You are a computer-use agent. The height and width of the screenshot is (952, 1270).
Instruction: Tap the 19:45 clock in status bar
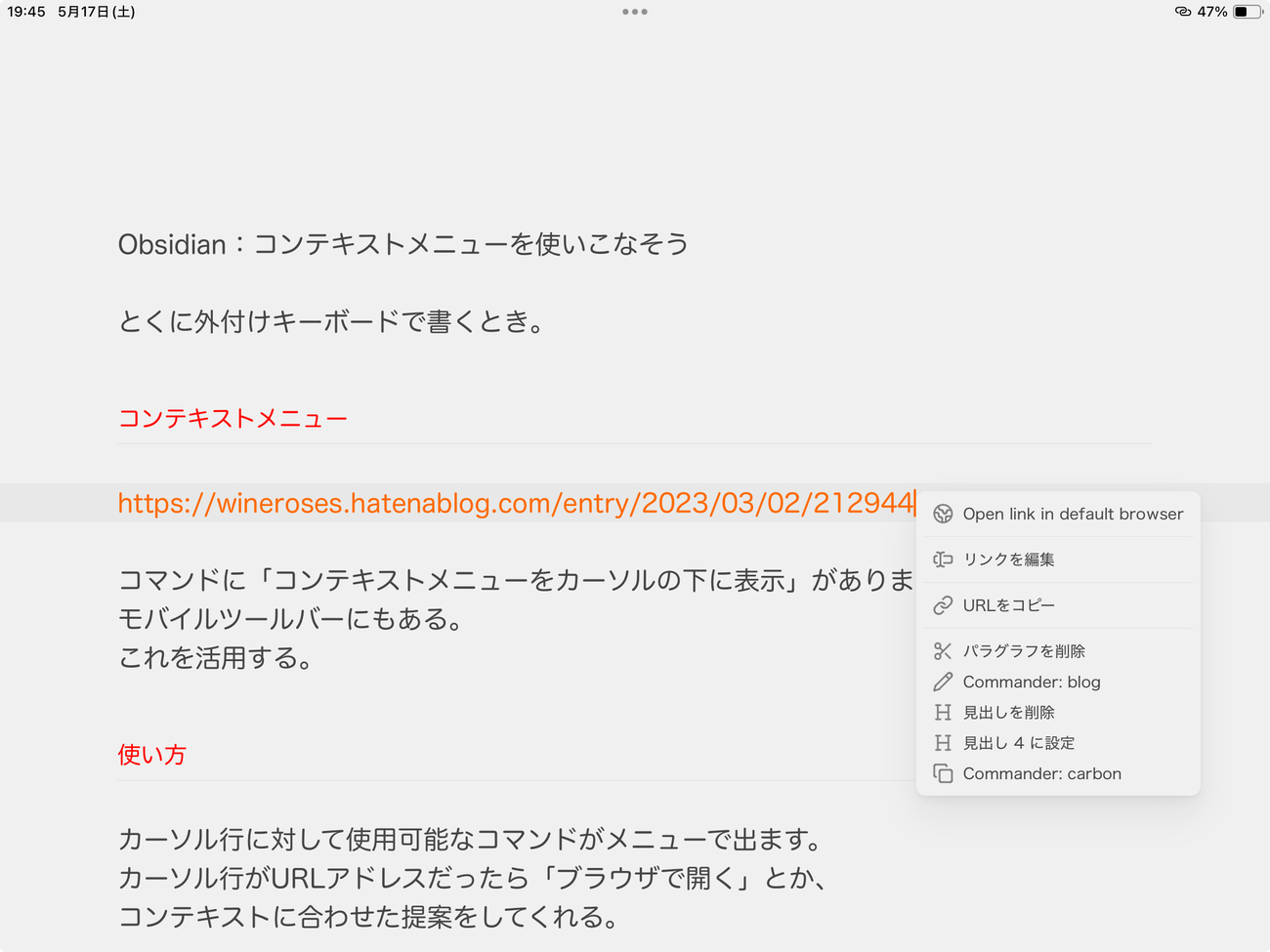pyautogui.click(x=26, y=12)
